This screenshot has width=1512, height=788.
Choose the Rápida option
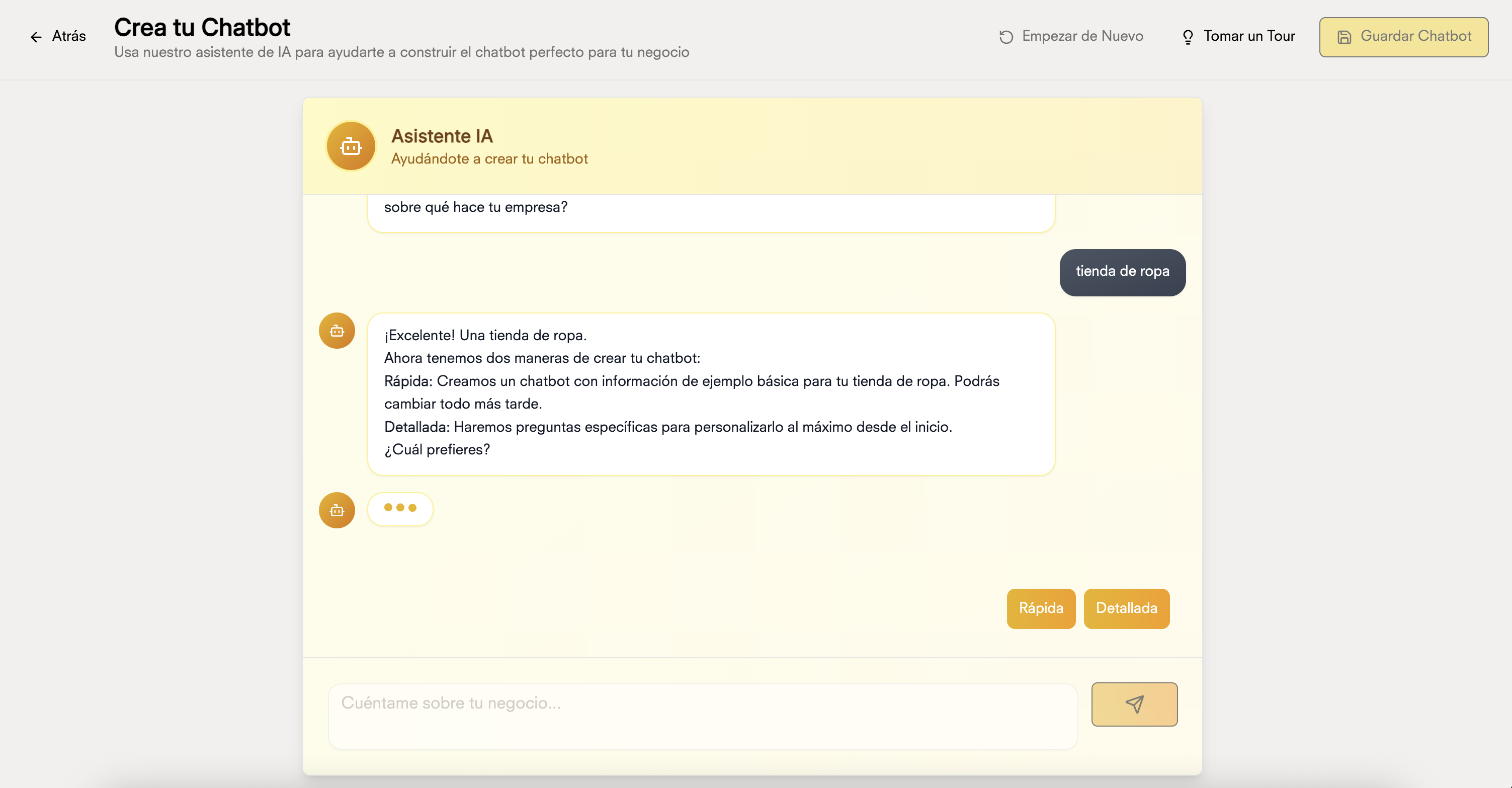tap(1041, 608)
